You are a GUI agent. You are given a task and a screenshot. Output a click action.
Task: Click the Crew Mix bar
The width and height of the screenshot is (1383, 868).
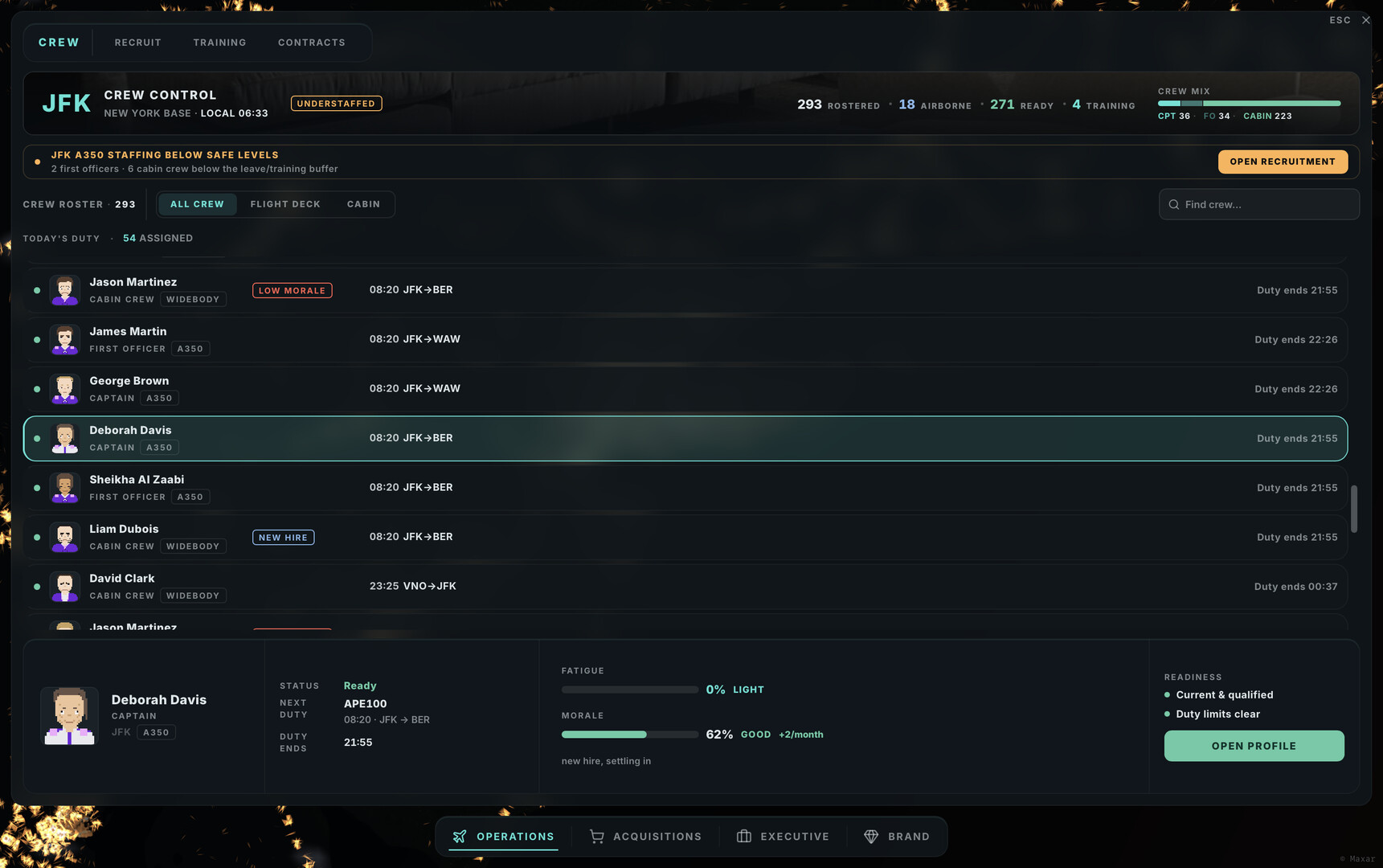1249,104
